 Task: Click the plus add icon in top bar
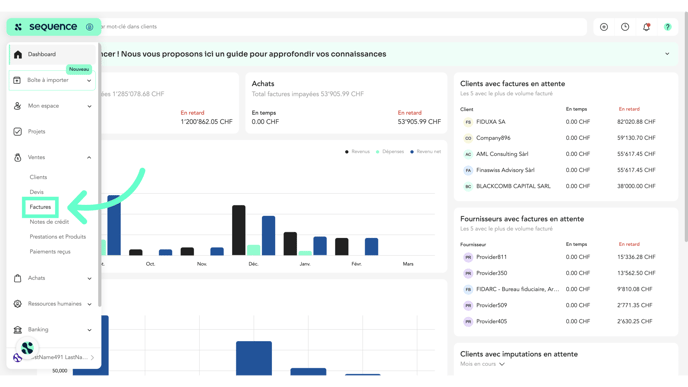click(x=604, y=27)
